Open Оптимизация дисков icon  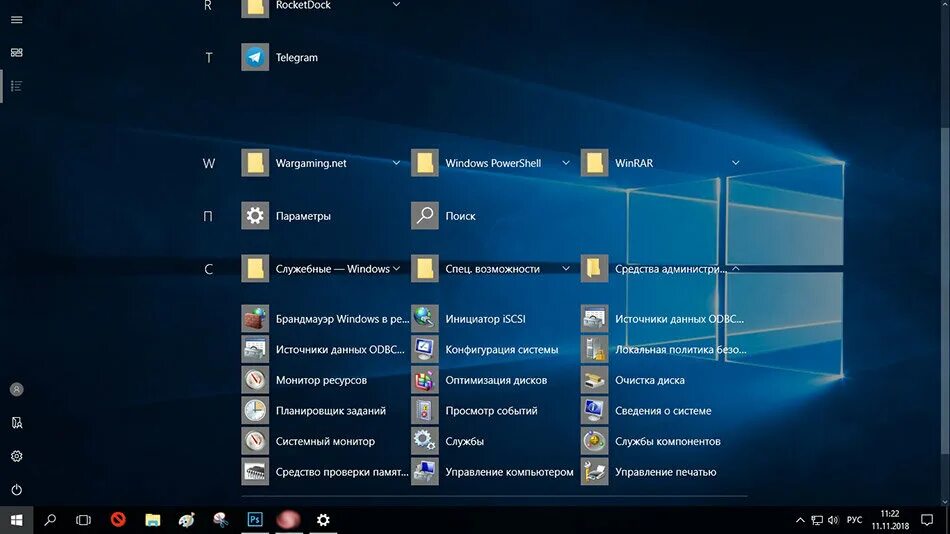(425, 380)
